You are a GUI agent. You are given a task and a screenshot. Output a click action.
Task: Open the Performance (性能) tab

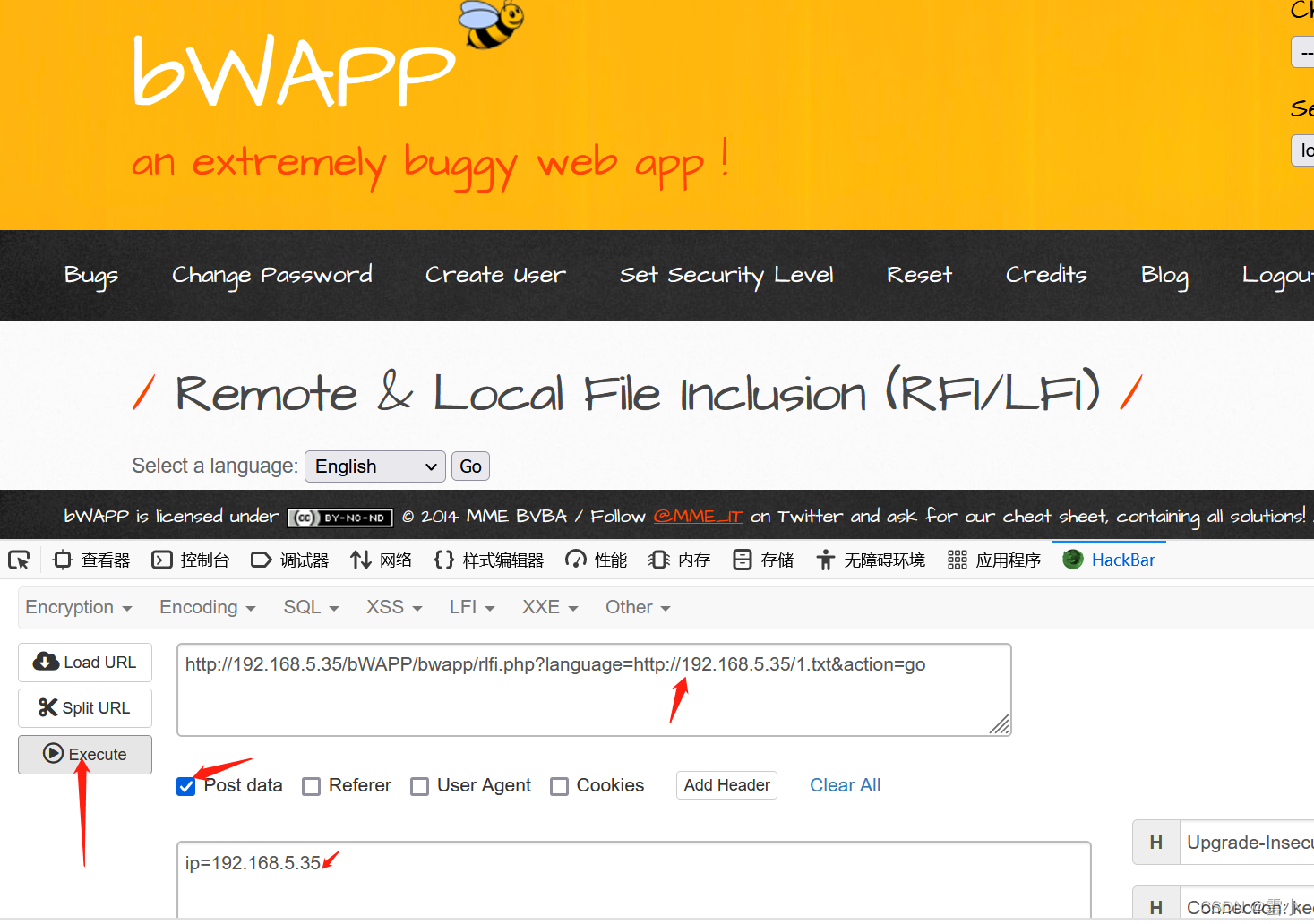[x=597, y=560]
